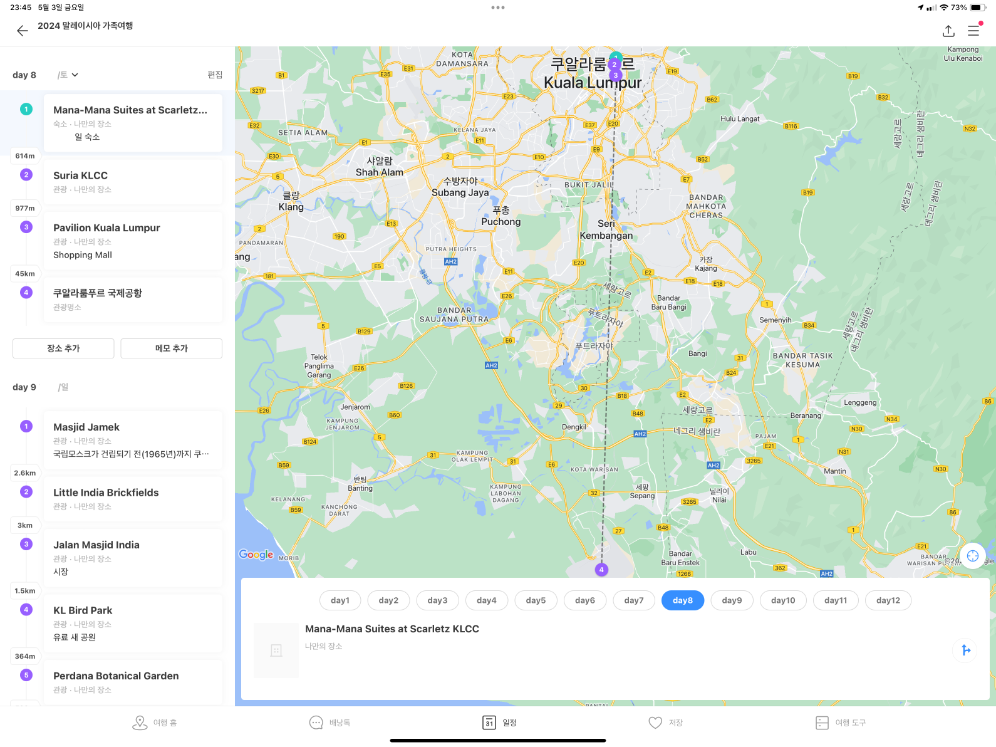This screenshot has height=747, width=996.
Task: Open the Masjid Jamek itinerary card
Action: [133, 440]
